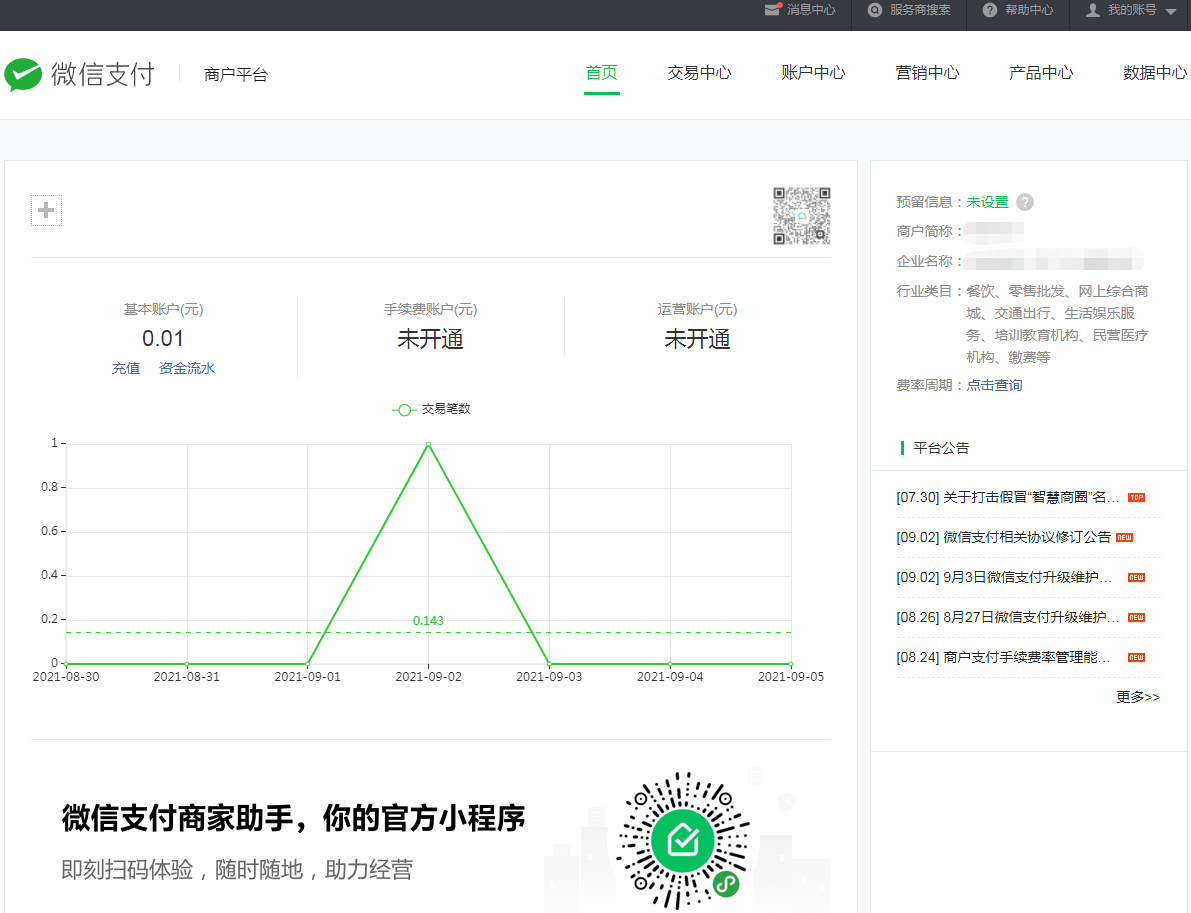Click the small QR code thumbnail
Image resolution: width=1191 pixels, height=913 pixels.
coord(801,216)
